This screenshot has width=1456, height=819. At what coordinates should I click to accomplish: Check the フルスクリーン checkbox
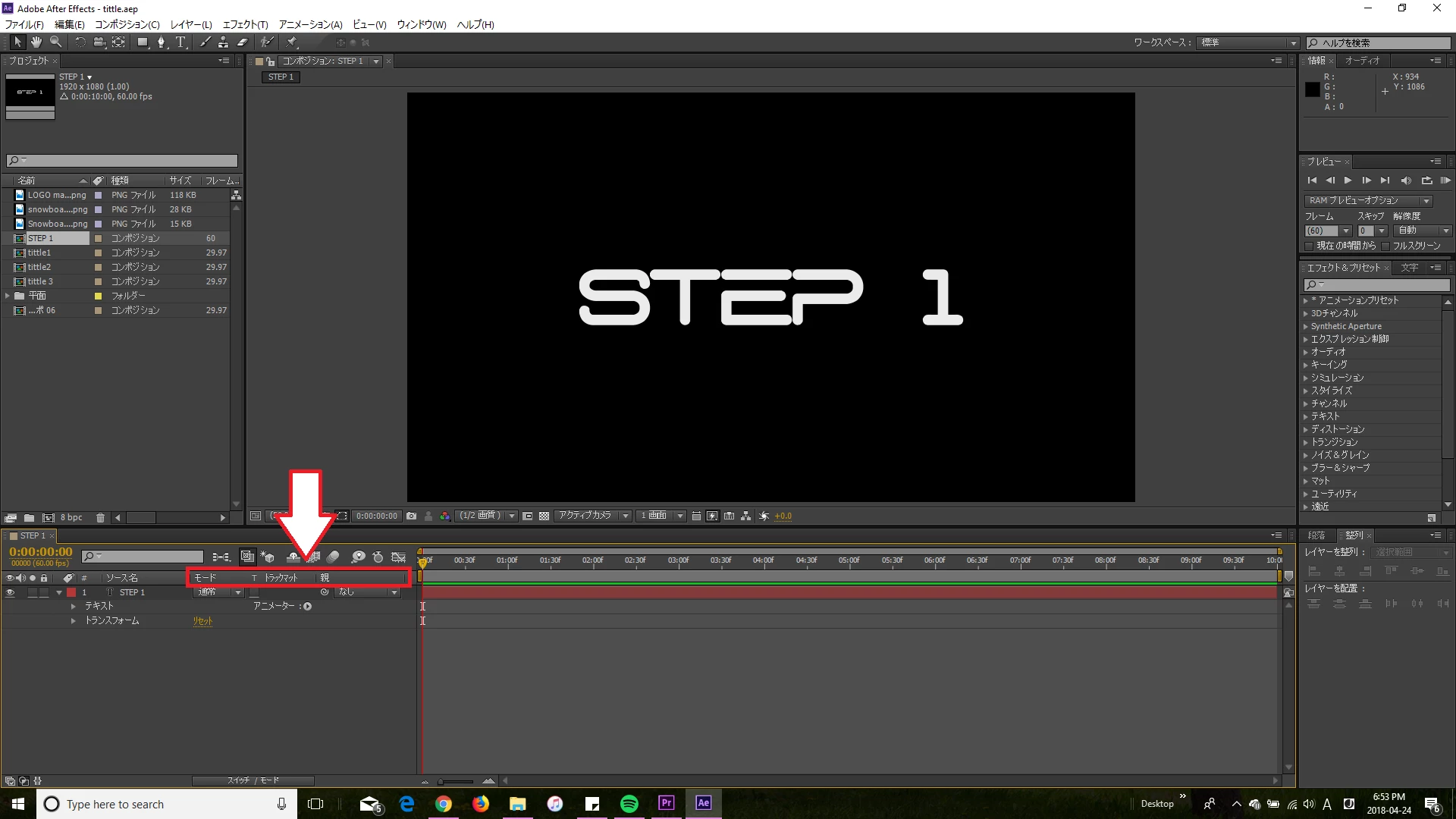pyautogui.click(x=1385, y=246)
